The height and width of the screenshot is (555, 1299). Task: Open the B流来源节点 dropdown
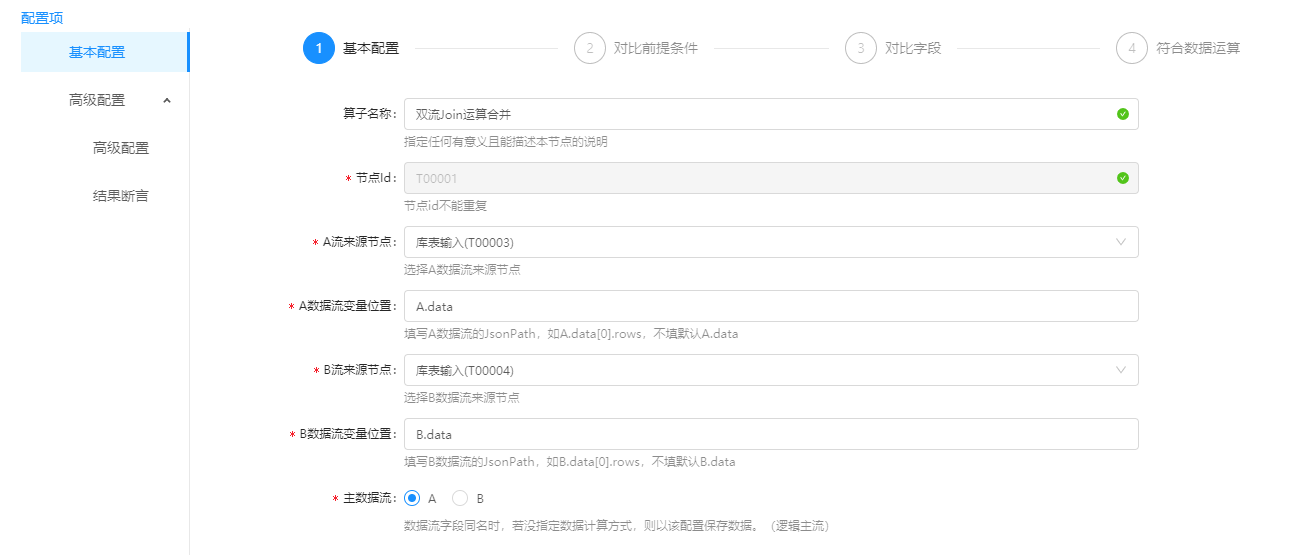pos(770,370)
